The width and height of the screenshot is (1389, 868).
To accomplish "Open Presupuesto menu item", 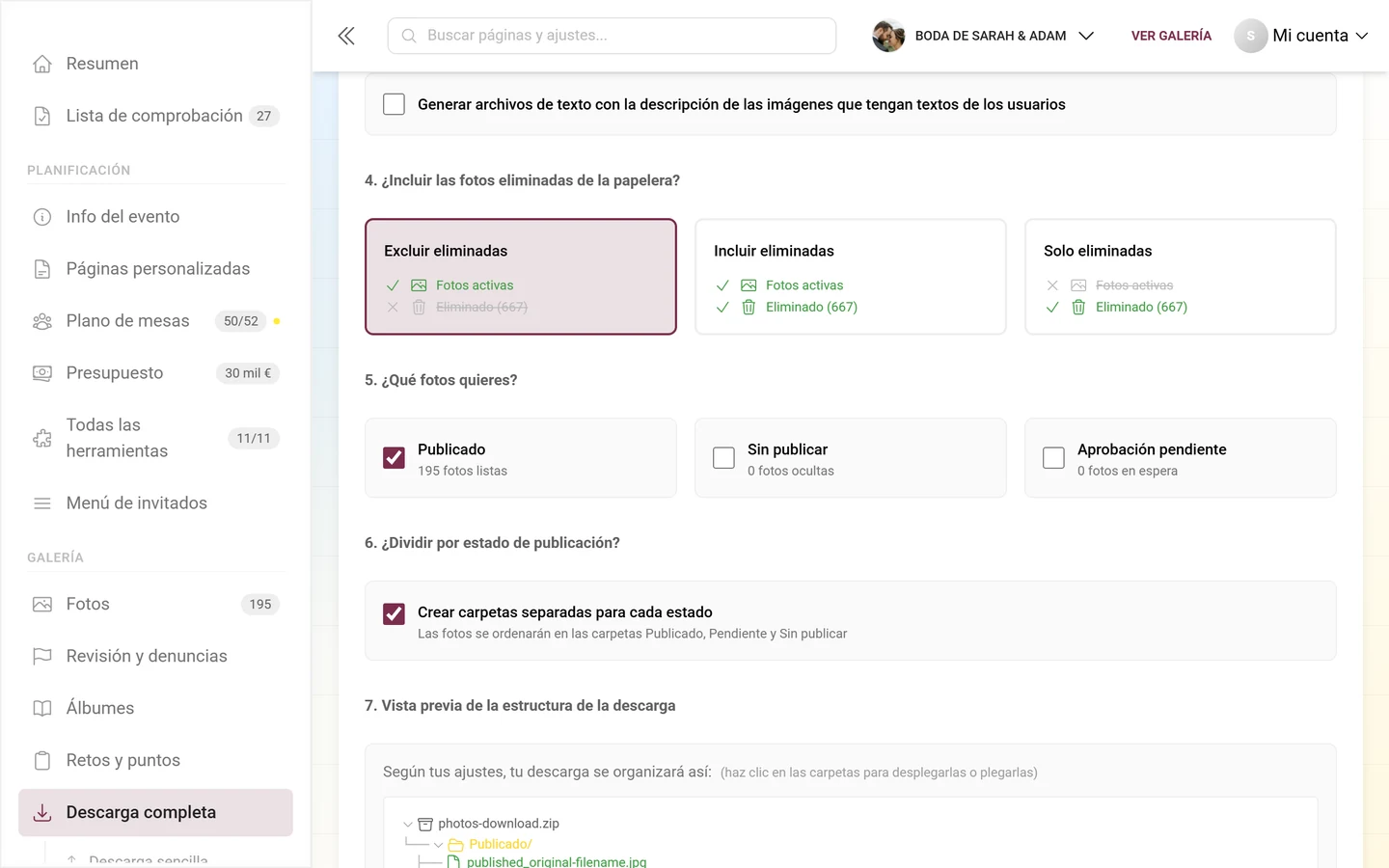I will click(x=155, y=373).
